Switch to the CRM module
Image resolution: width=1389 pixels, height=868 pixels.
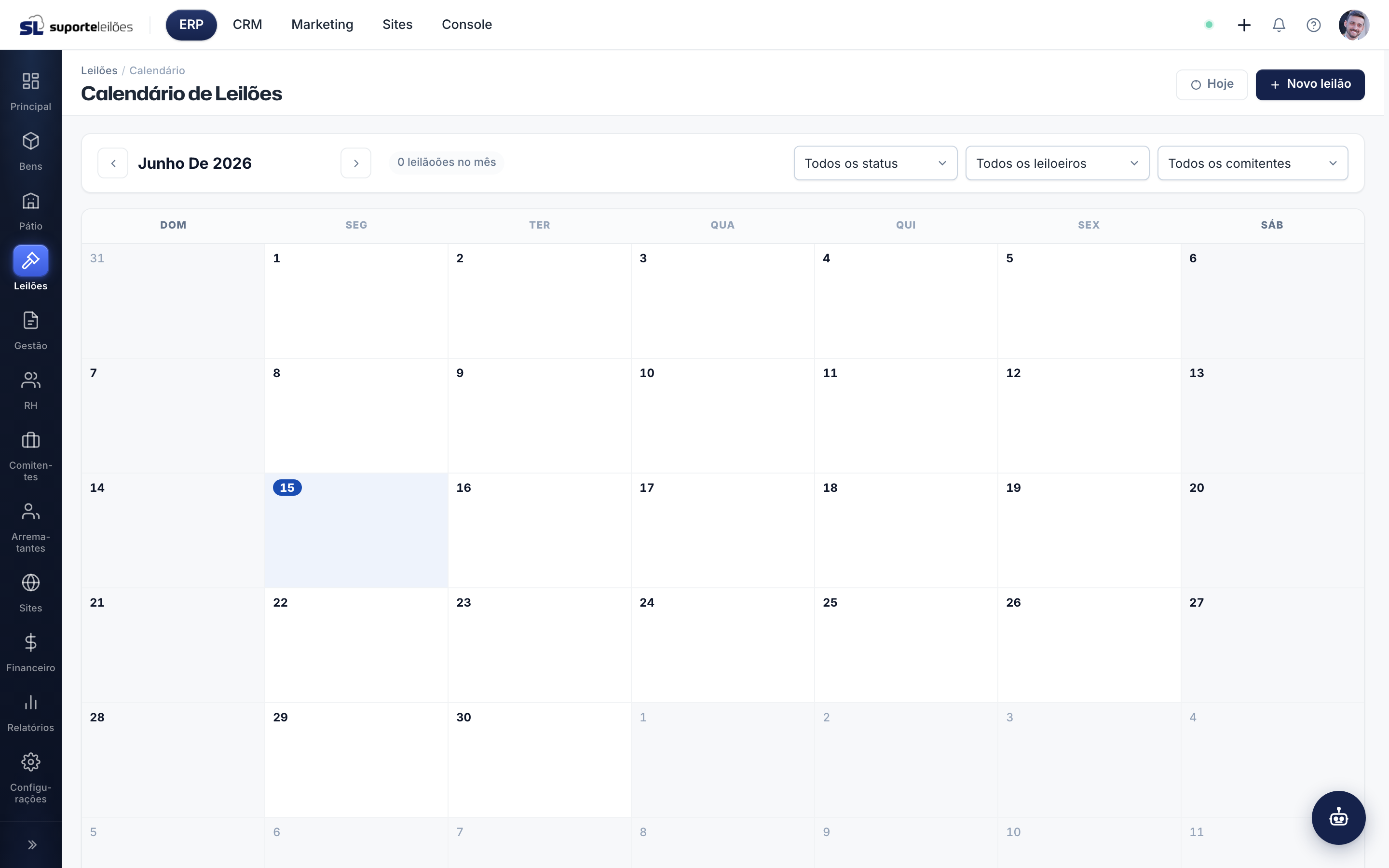pos(247,25)
